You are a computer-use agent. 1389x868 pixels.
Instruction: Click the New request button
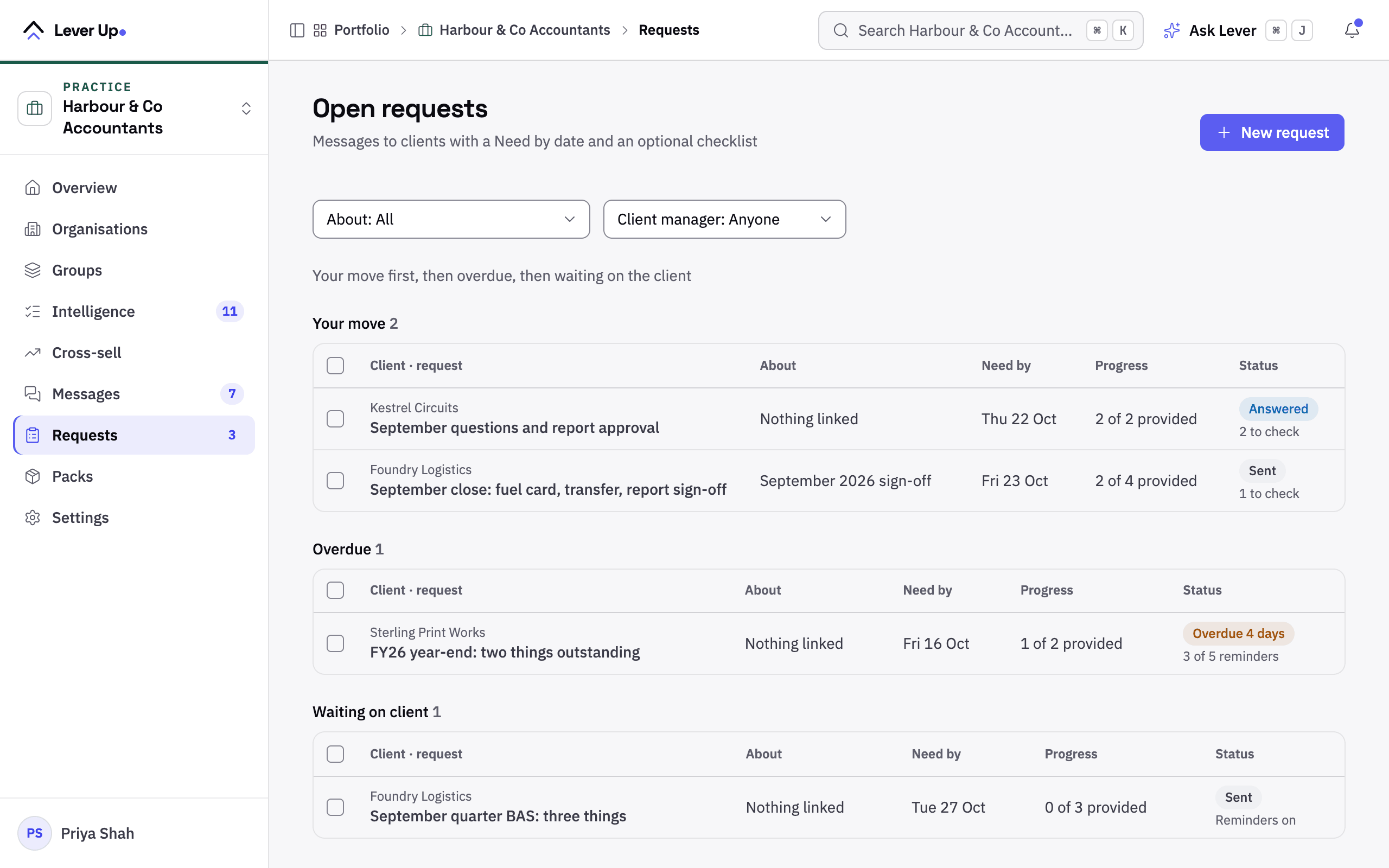[1272, 132]
